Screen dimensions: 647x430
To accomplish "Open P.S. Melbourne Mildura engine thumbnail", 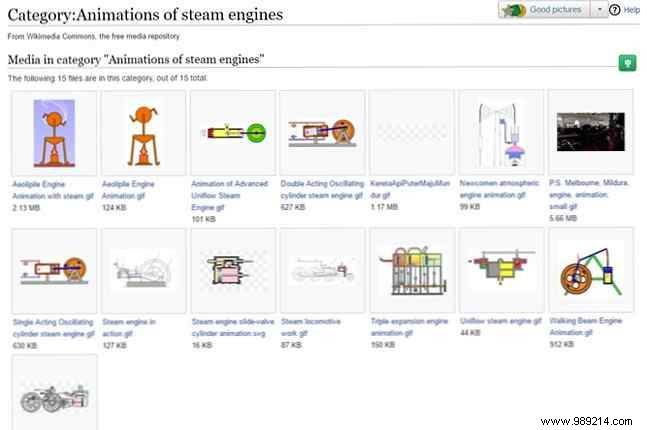I will (x=590, y=132).
